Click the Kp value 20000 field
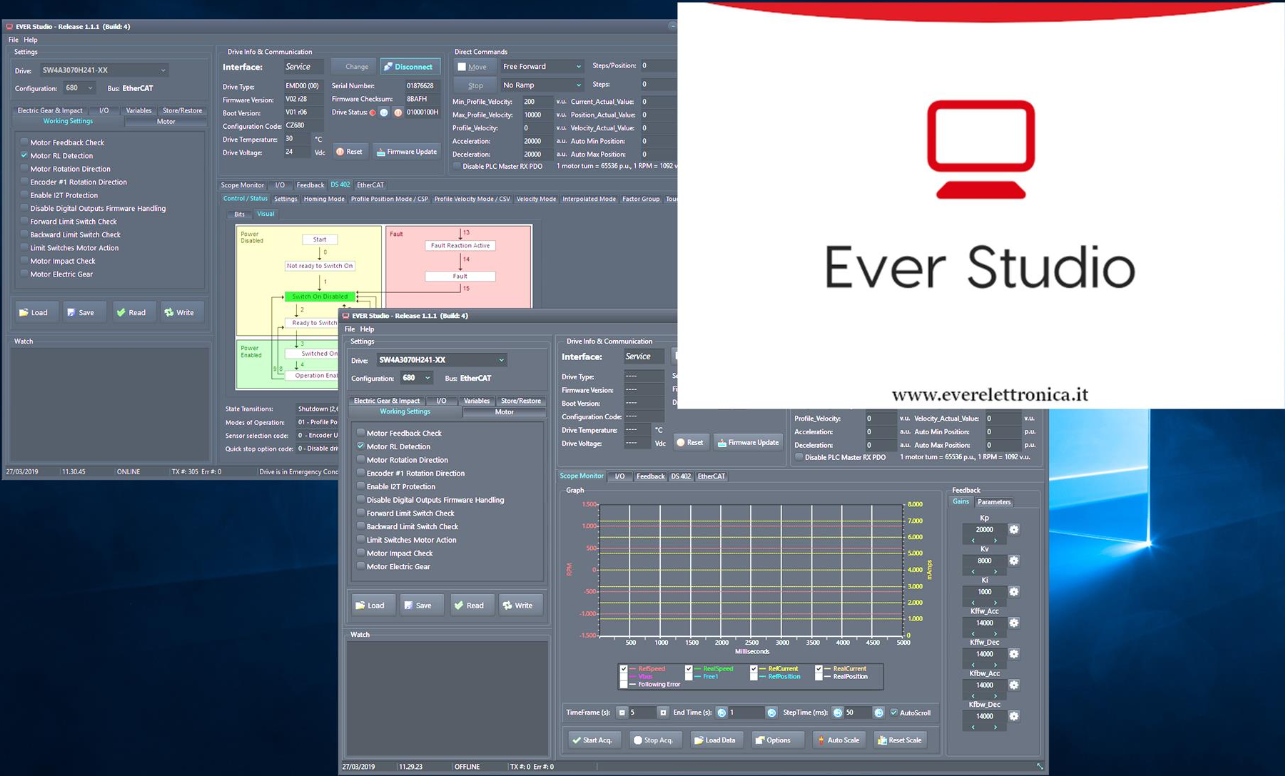Screen dimensions: 1285x776 pos(984,530)
